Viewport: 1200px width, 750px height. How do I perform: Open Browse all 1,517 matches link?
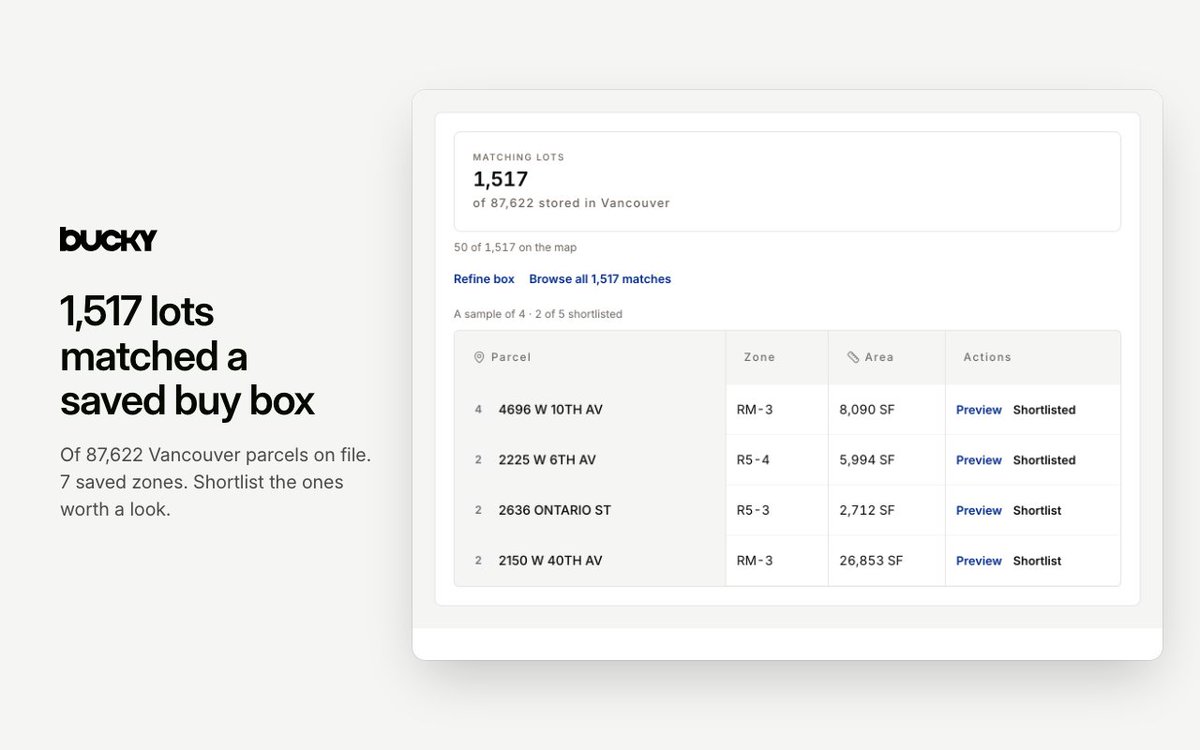click(600, 279)
